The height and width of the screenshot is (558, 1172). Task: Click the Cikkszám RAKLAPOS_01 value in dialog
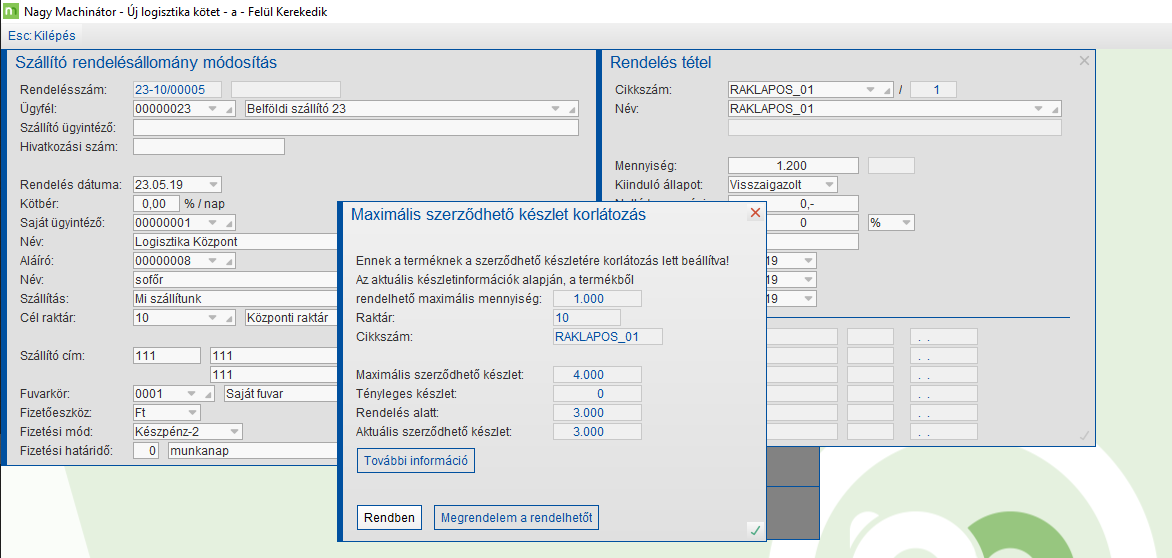(x=608, y=336)
